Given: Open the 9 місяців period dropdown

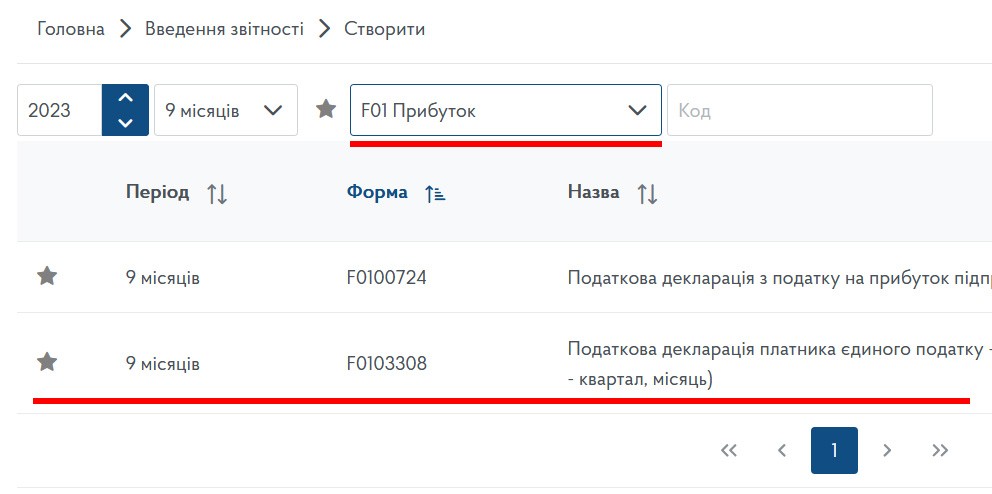Looking at the screenshot, I should click(x=226, y=110).
